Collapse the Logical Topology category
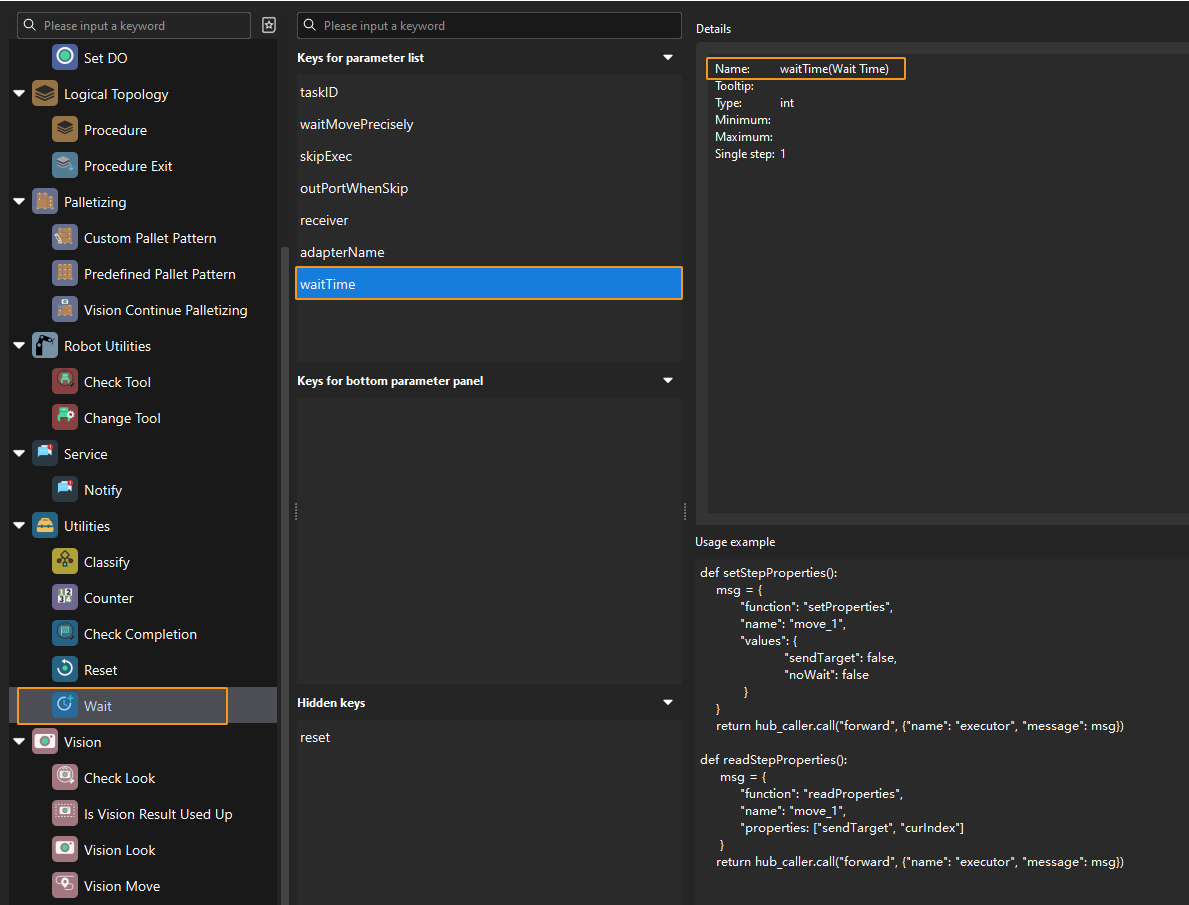The width and height of the screenshot is (1189, 905). coord(19,94)
